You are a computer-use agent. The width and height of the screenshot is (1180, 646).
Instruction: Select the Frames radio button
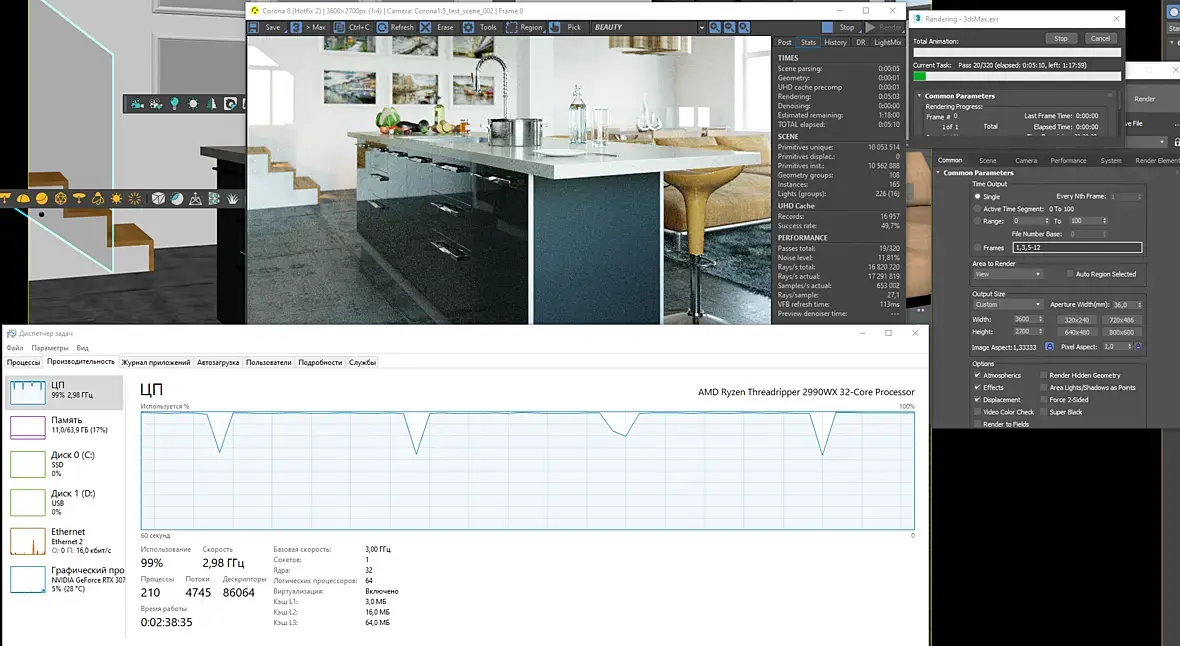(978, 248)
